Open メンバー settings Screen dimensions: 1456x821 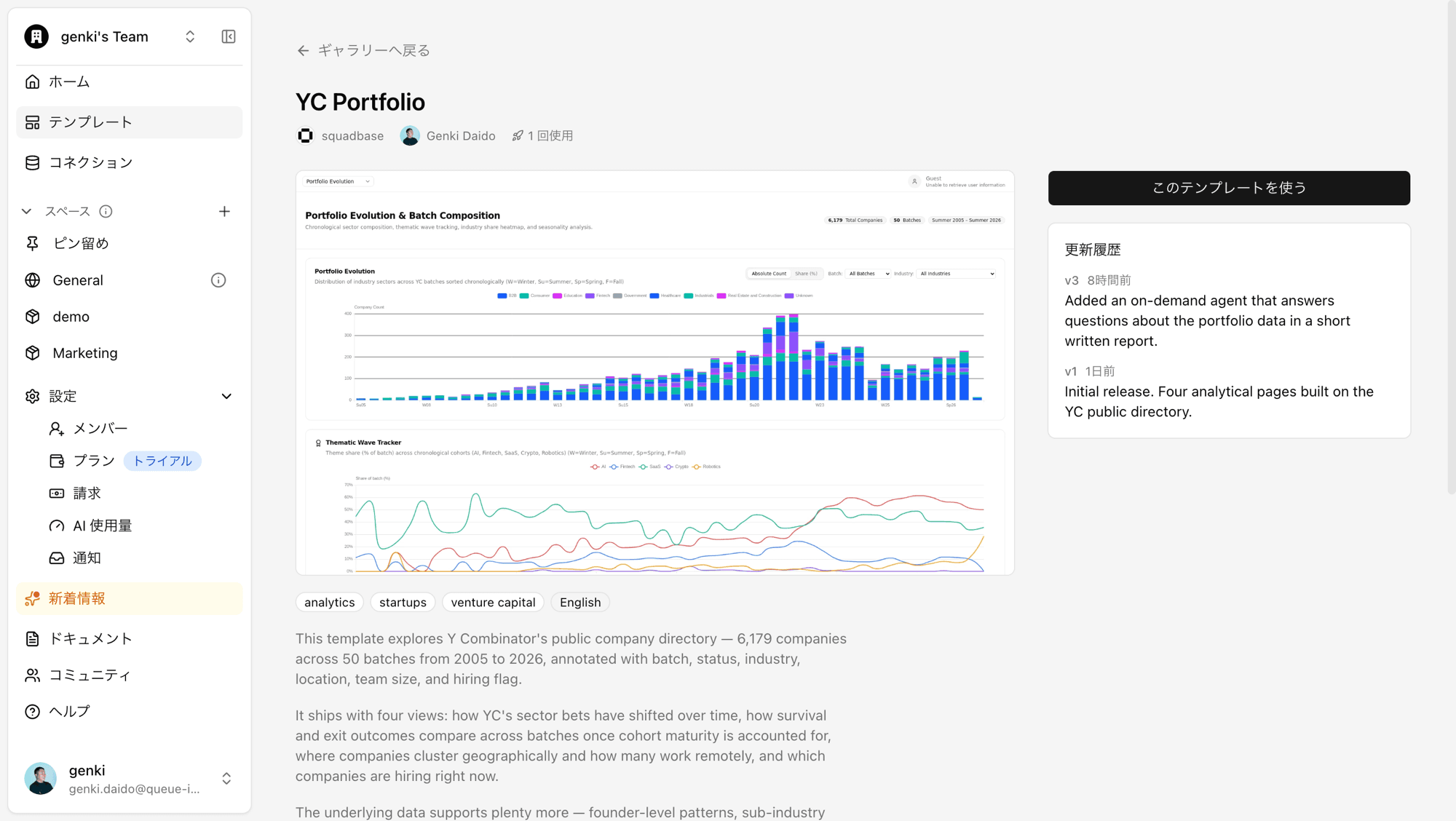pyautogui.click(x=100, y=429)
